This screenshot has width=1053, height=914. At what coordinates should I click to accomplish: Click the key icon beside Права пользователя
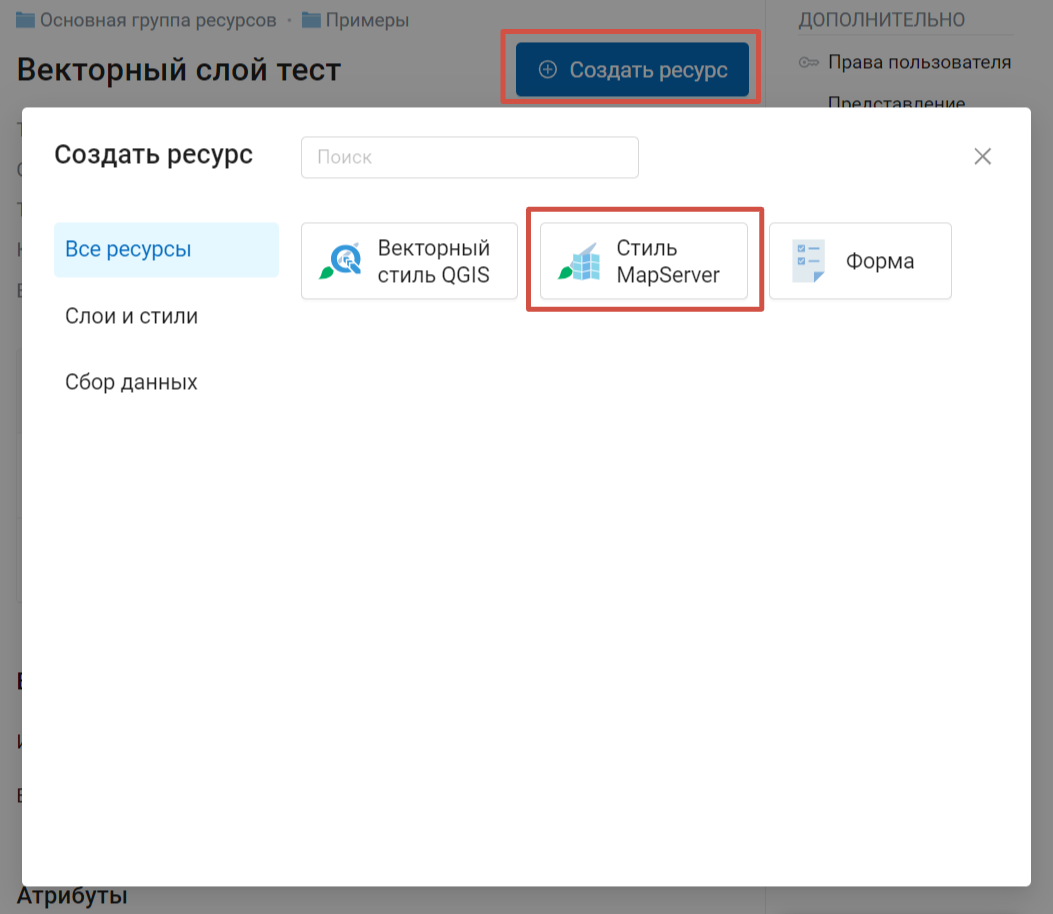tap(809, 62)
